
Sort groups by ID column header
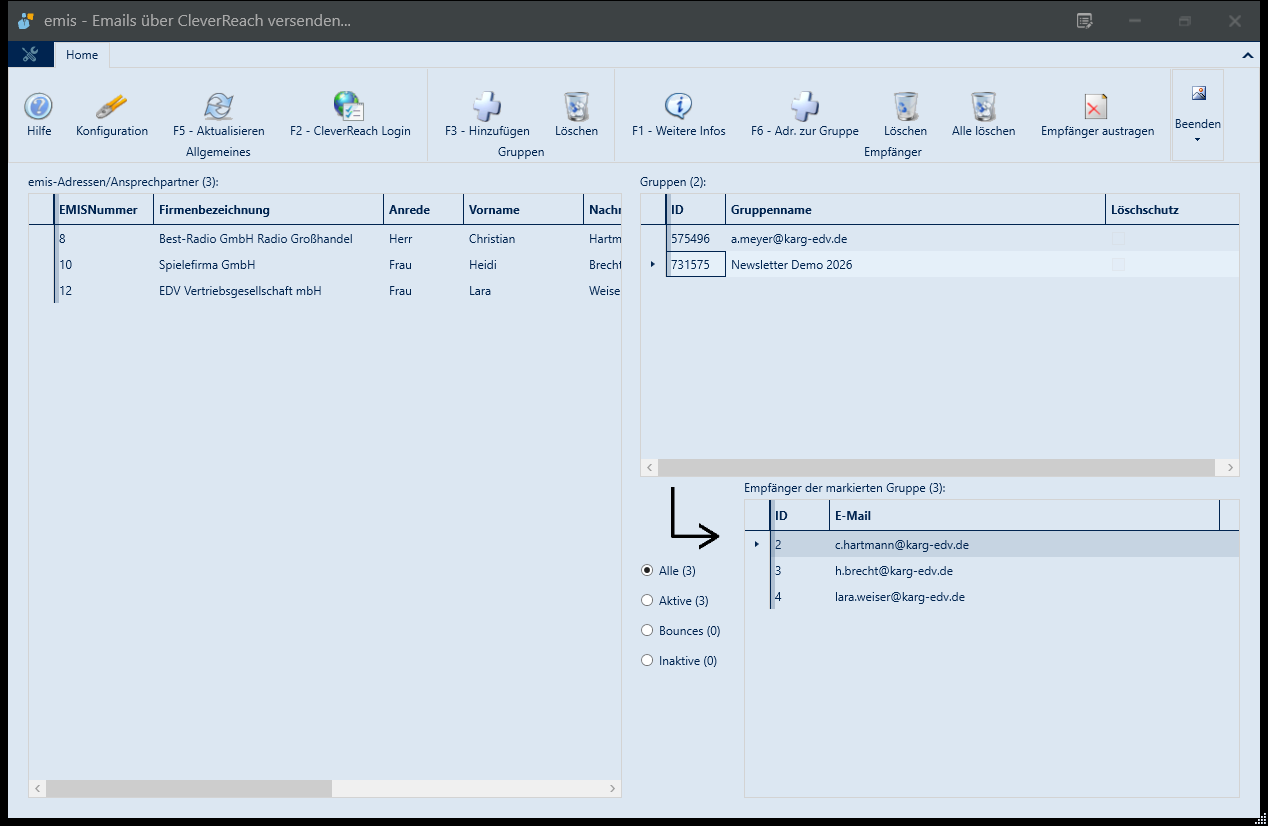point(695,210)
